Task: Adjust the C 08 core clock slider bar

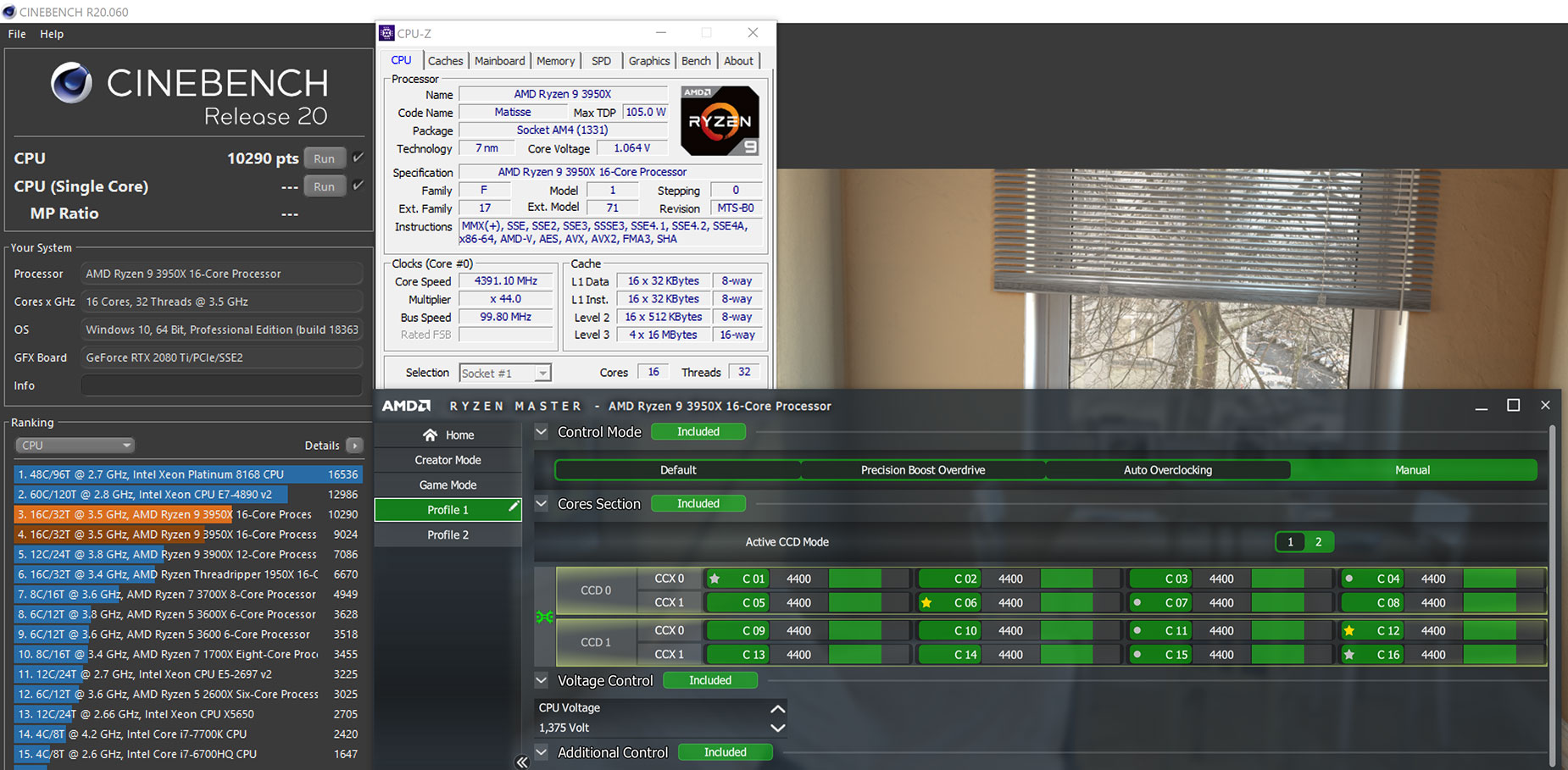Action: 1502,603
